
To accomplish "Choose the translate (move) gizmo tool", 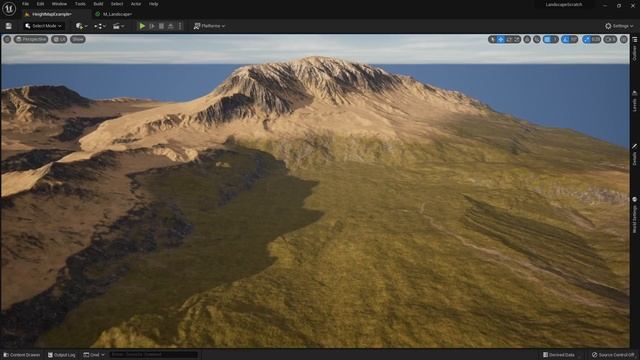I will (500, 39).
